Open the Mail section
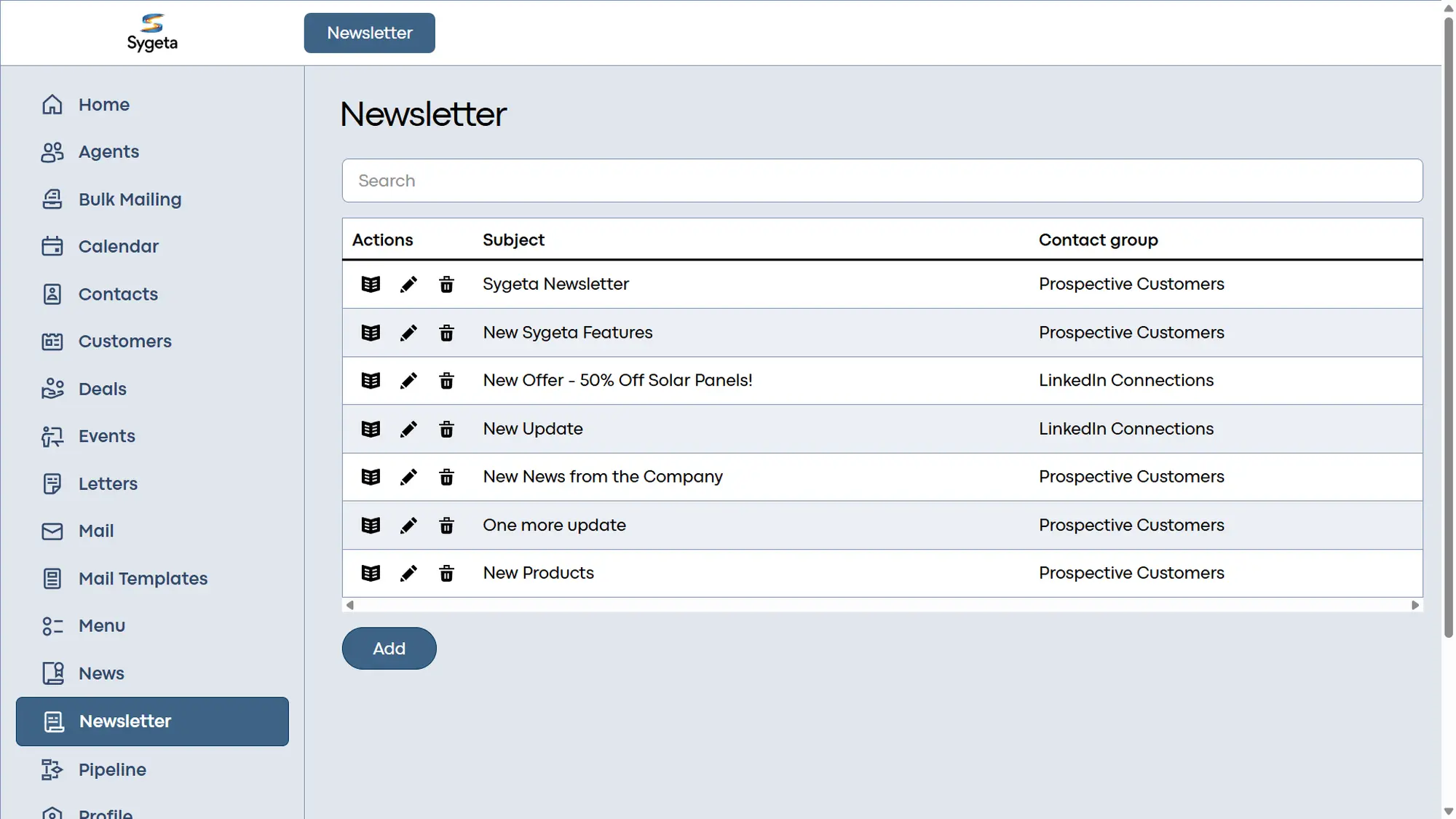The image size is (1456, 819). (x=152, y=531)
